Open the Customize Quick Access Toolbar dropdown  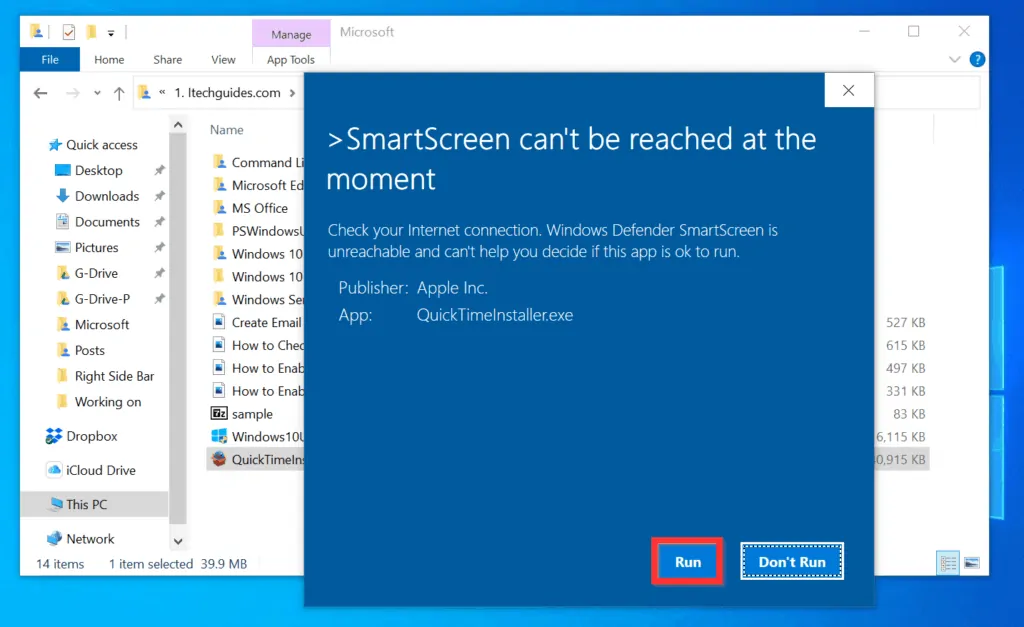[113, 31]
